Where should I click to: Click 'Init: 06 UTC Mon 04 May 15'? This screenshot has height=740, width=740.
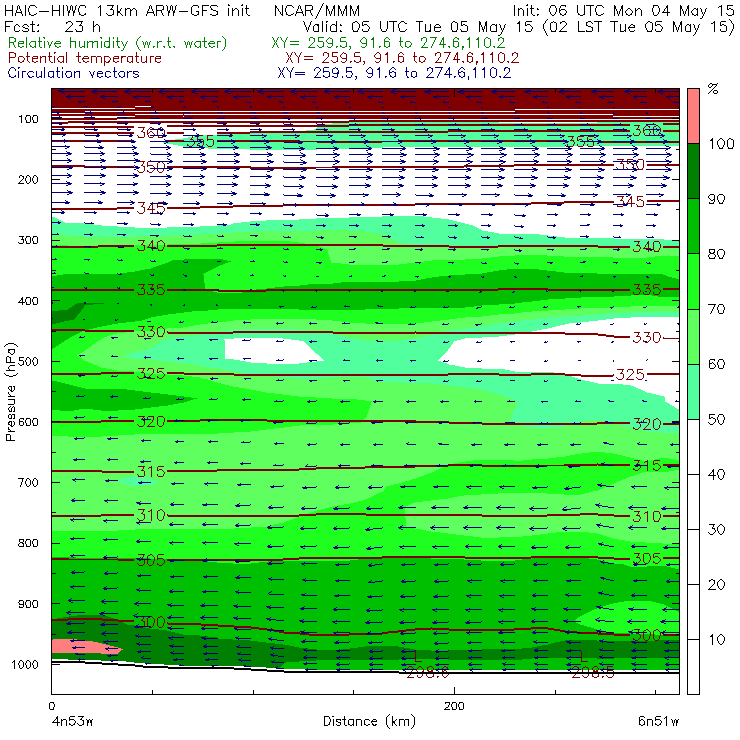[x=623, y=10]
